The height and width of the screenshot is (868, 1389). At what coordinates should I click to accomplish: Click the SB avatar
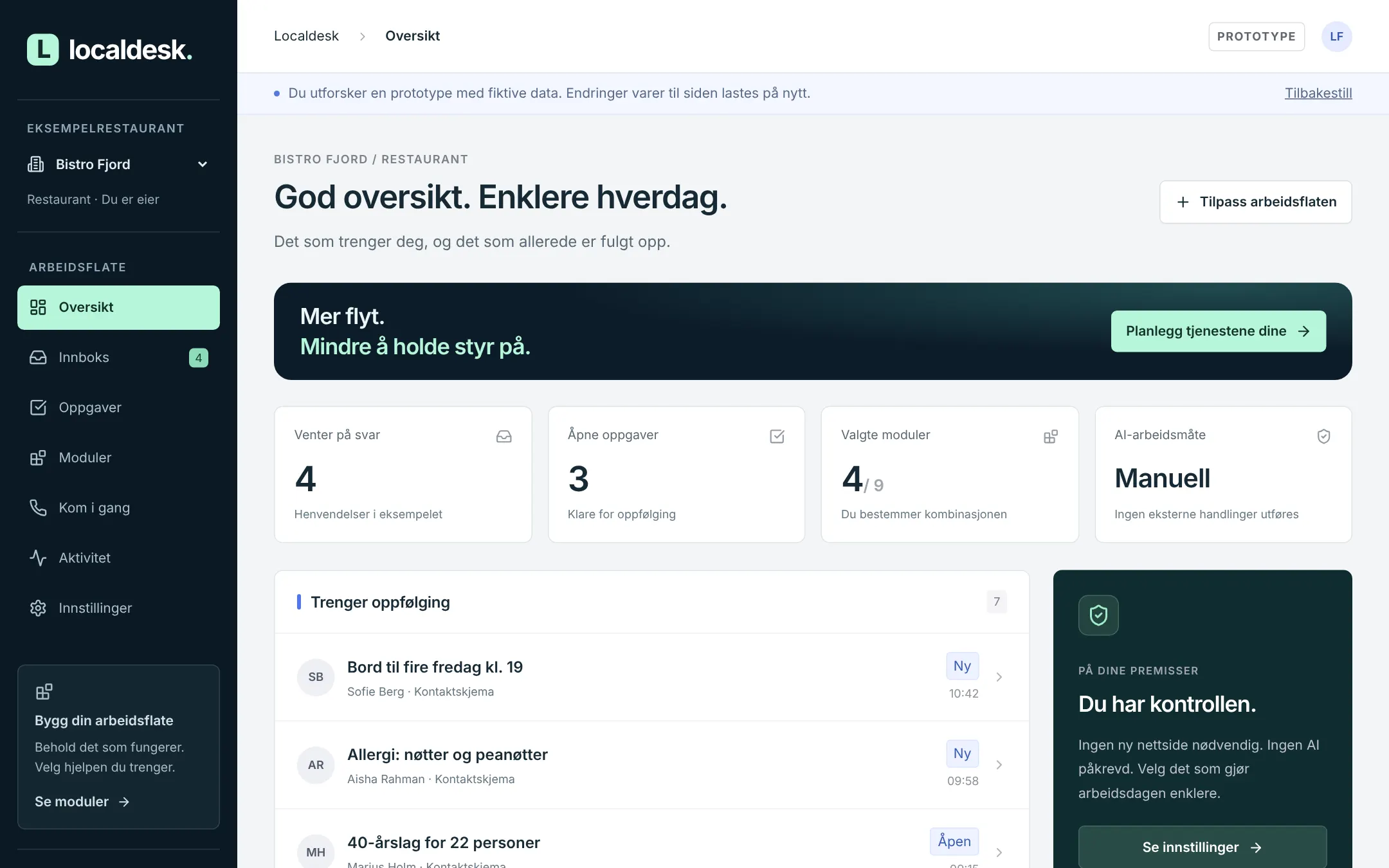point(316,677)
